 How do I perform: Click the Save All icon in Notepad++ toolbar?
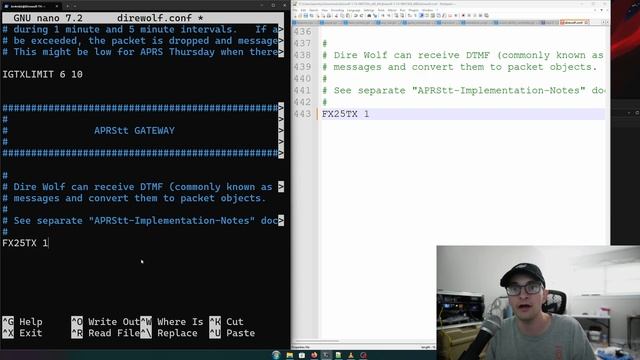[x=311, y=15]
